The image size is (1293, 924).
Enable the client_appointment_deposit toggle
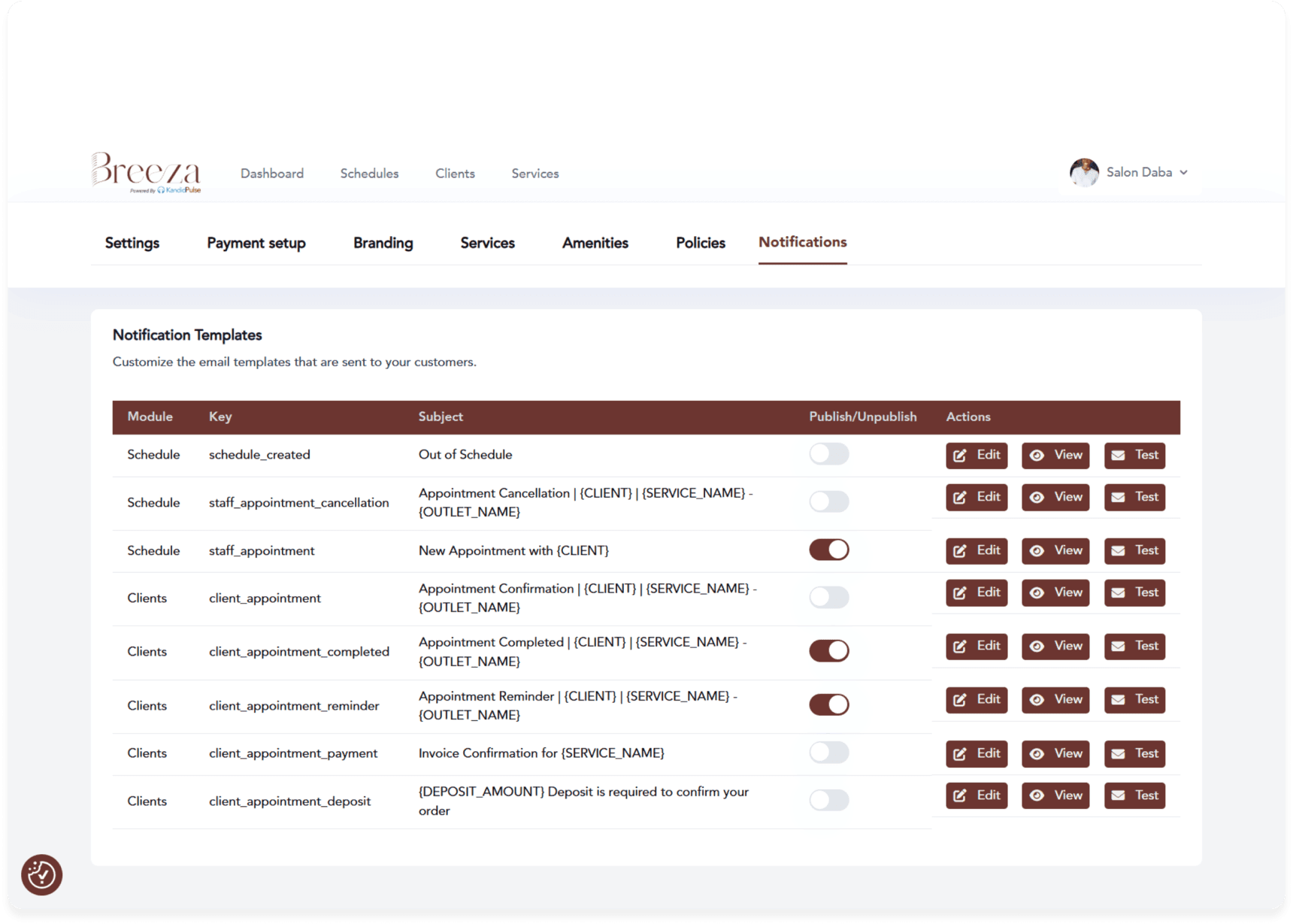tap(829, 800)
